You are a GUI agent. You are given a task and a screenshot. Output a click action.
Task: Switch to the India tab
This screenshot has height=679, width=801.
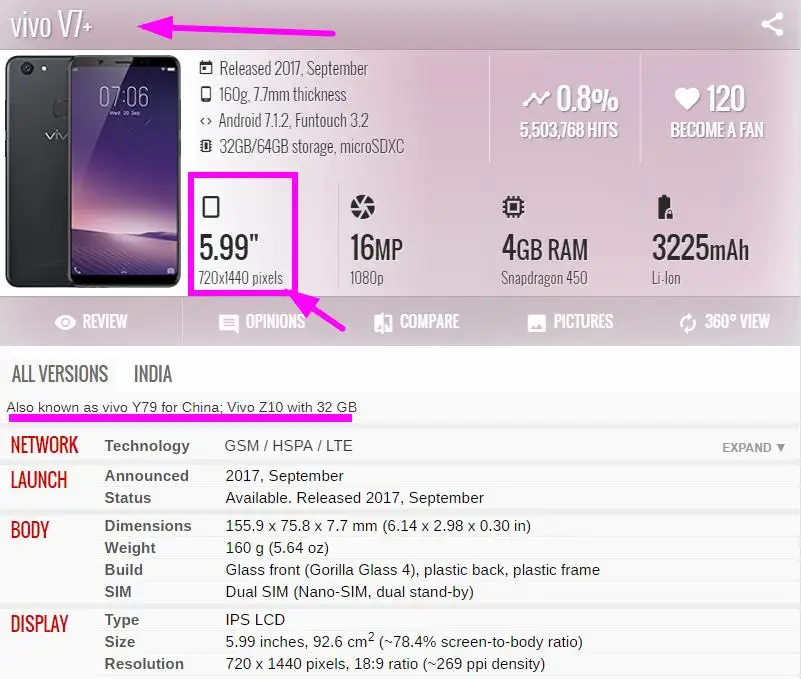click(153, 374)
